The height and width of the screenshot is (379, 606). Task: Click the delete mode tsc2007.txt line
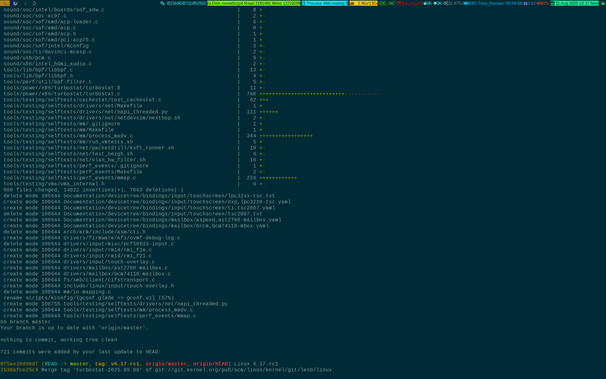point(133,214)
